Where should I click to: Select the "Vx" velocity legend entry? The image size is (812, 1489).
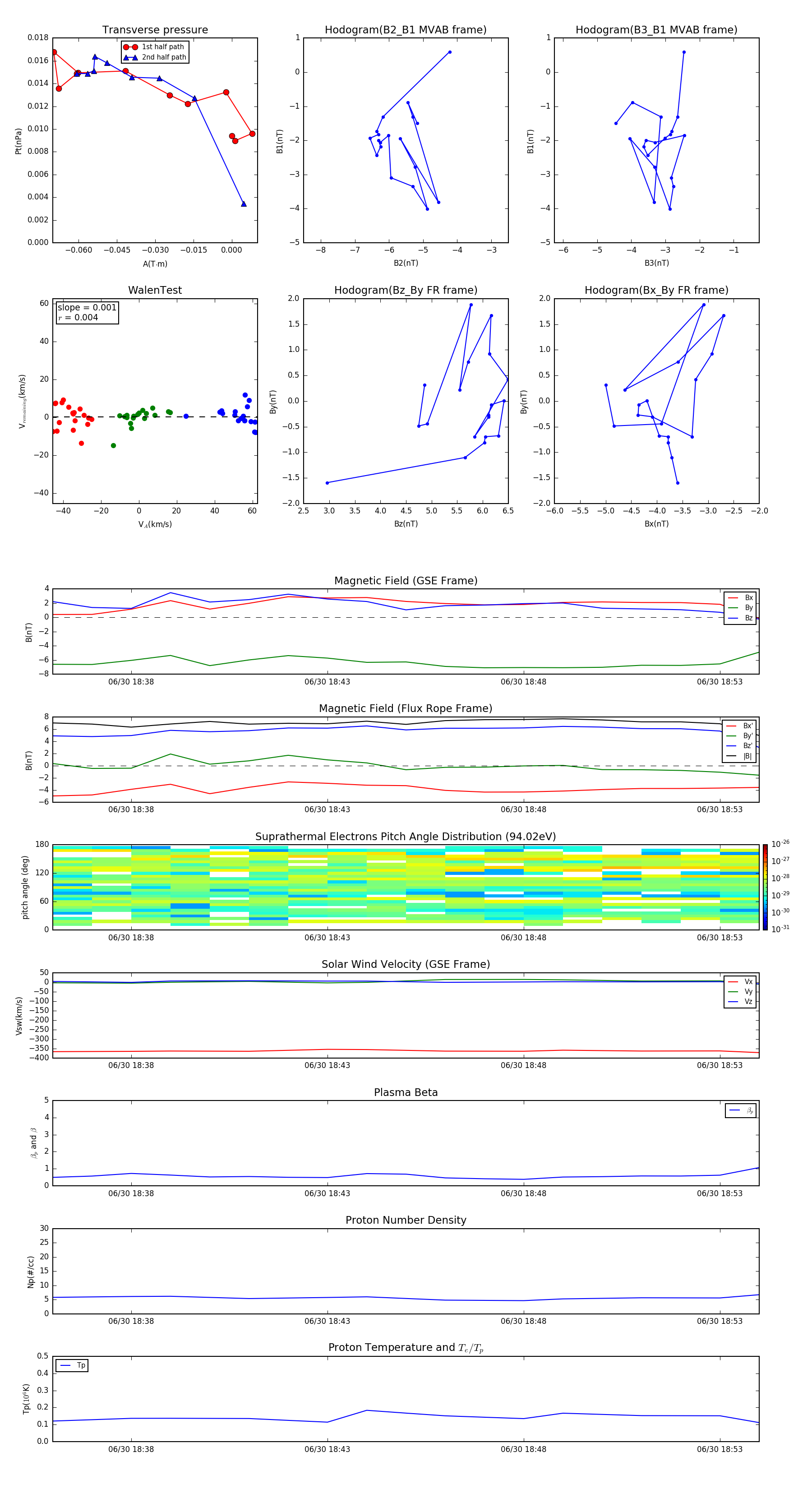[x=740, y=981]
